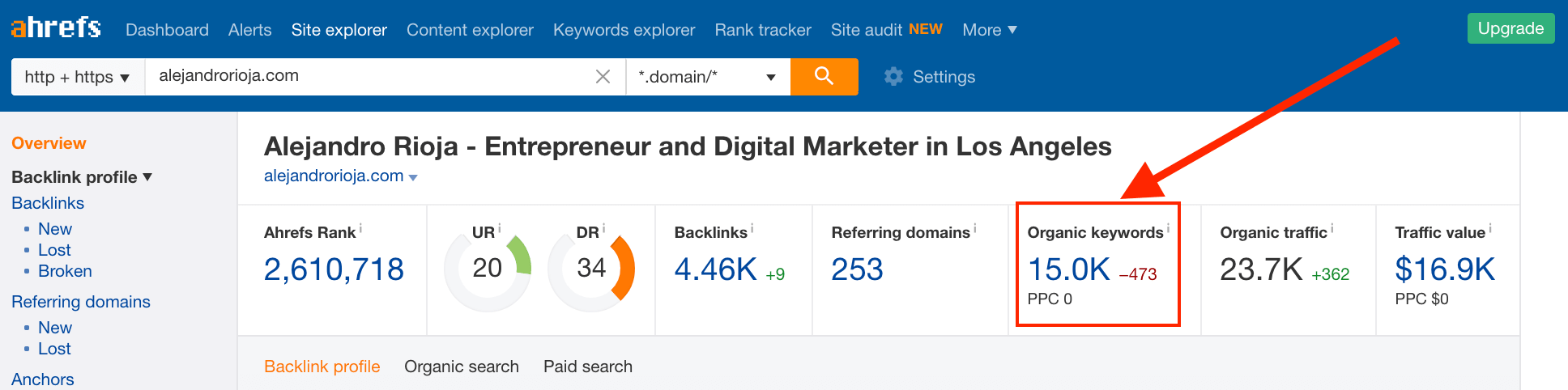Click the Ahrefs logo
The height and width of the screenshot is (390, 1568).
(x=56, y=28)
